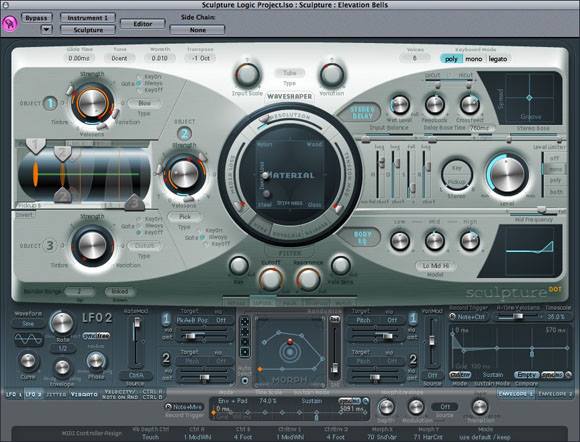Open the Lo Mid Hi model menu
This screenshot has width=580, height=442.
click(x=436, y=266)
